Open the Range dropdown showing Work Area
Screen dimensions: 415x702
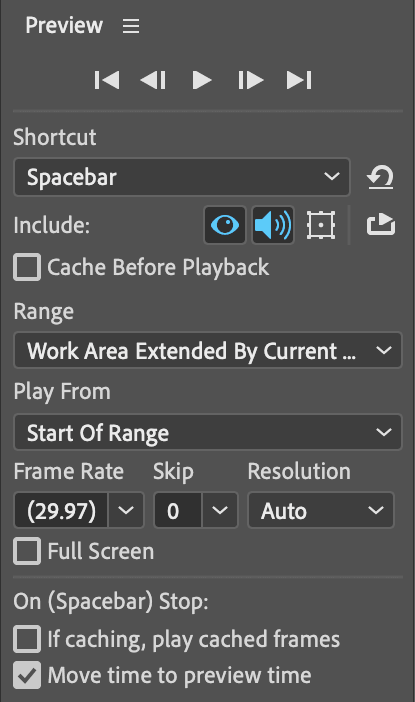(208, 350)
